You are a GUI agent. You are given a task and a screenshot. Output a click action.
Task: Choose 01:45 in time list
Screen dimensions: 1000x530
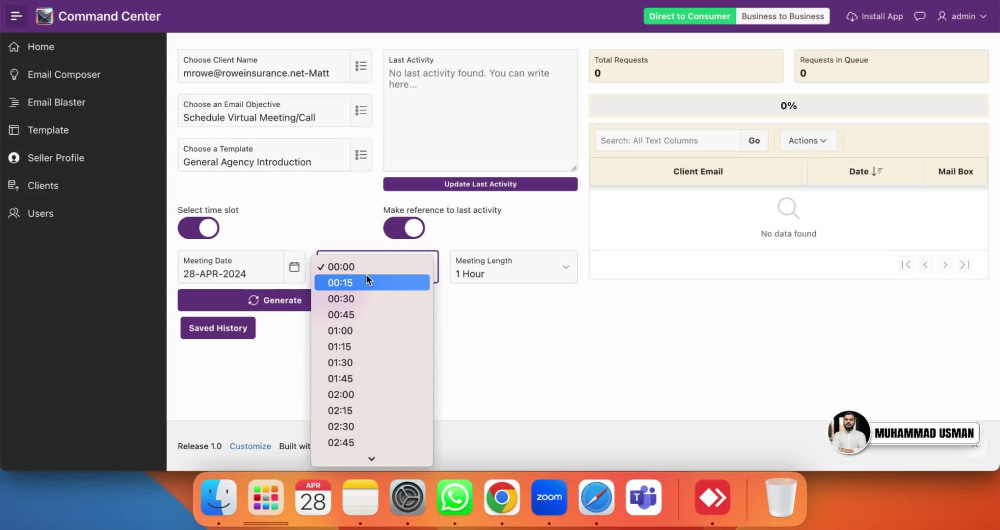pyautogui.click(x=372, y=378)
